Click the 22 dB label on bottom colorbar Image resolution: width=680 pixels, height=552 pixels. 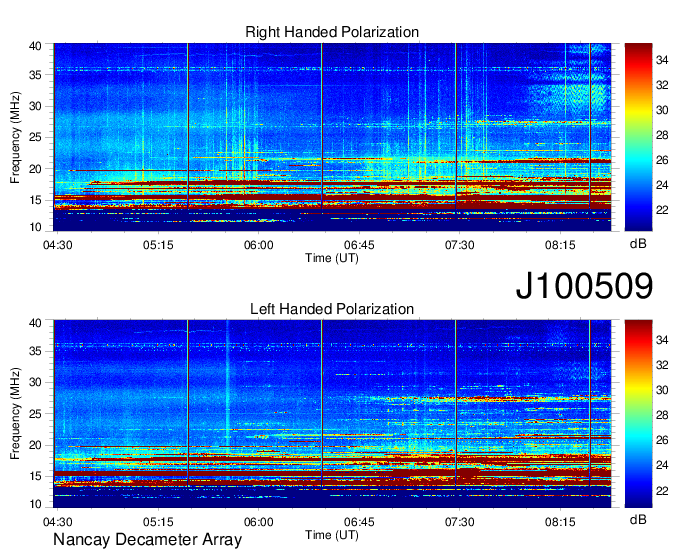click(662, 491)
